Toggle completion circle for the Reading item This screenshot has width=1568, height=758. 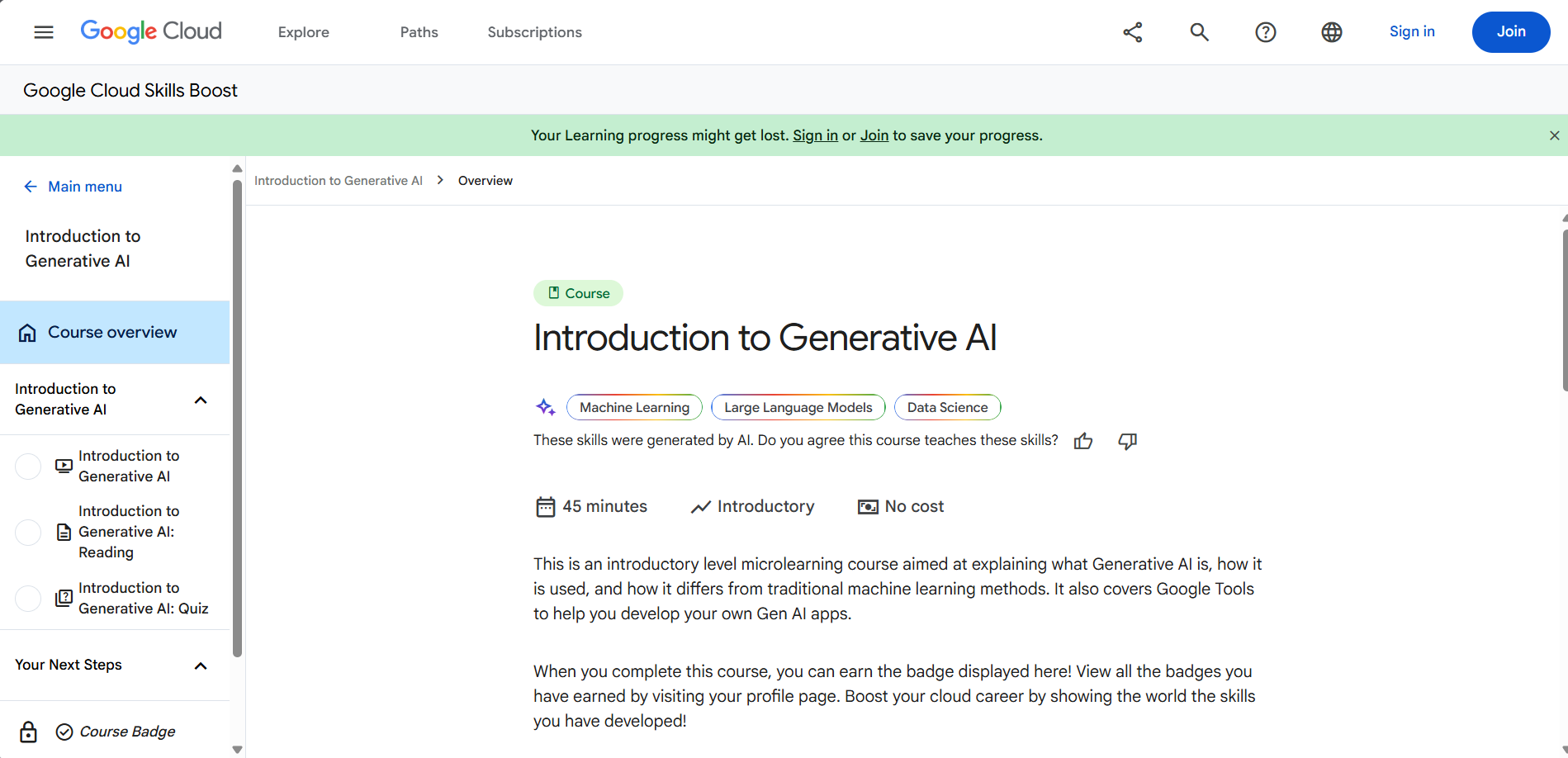[28, 532]
